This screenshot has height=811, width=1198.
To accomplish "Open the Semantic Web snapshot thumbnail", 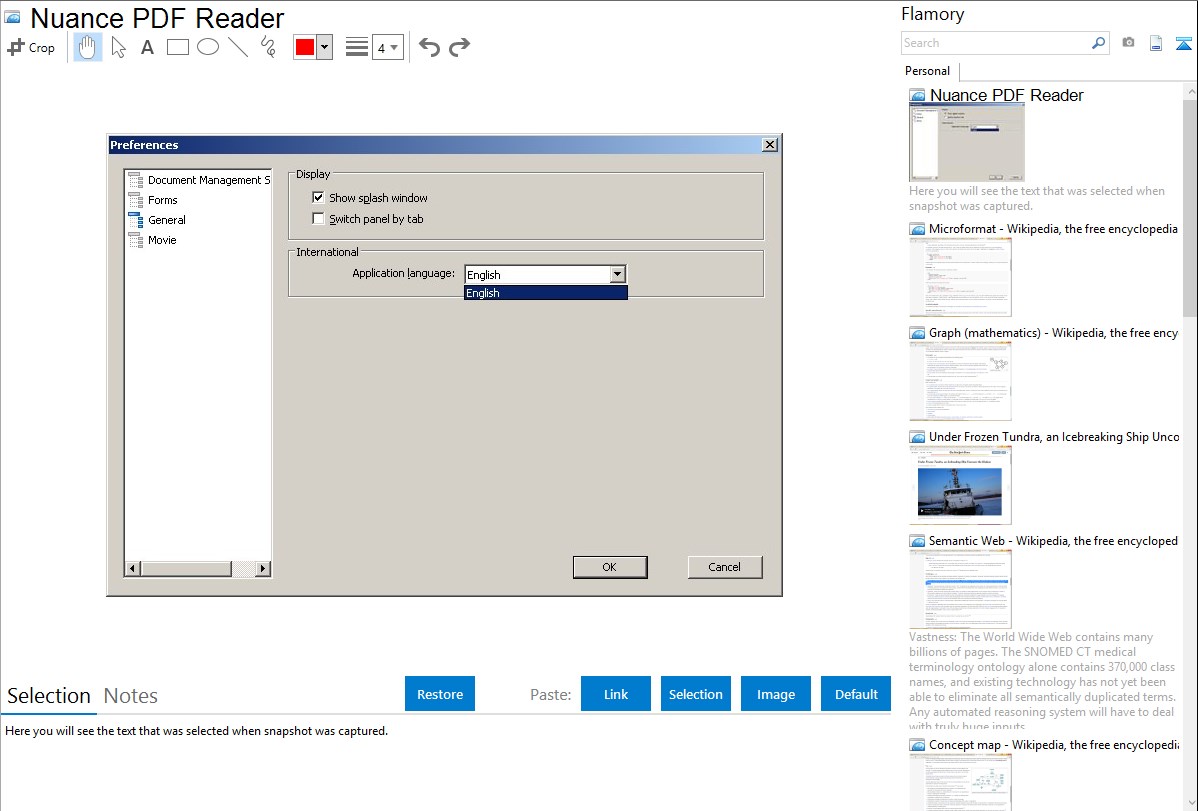I will click(x=960, y=589).
